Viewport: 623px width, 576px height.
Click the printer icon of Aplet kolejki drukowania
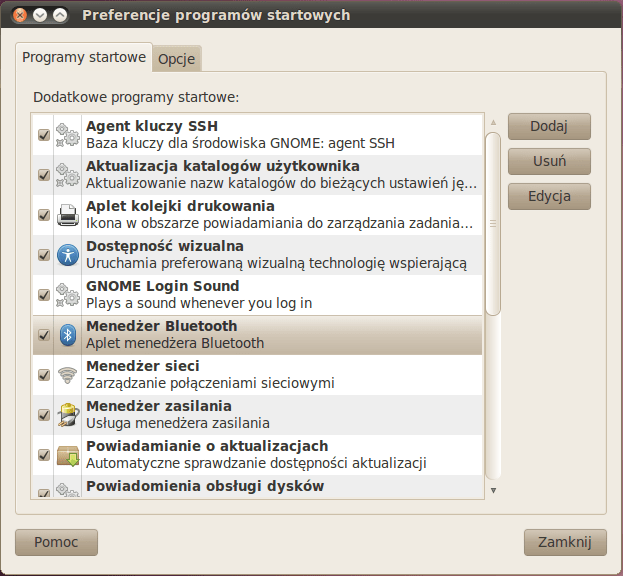click(x=68, y=215)
